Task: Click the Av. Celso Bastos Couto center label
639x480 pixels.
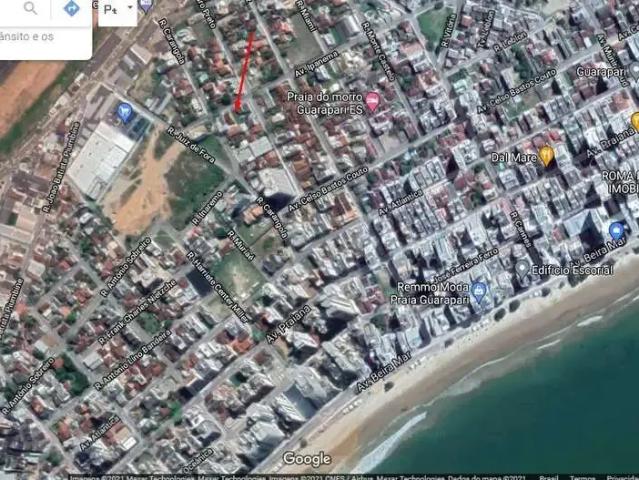Action: pyautogui.click(x=328, y=189)
